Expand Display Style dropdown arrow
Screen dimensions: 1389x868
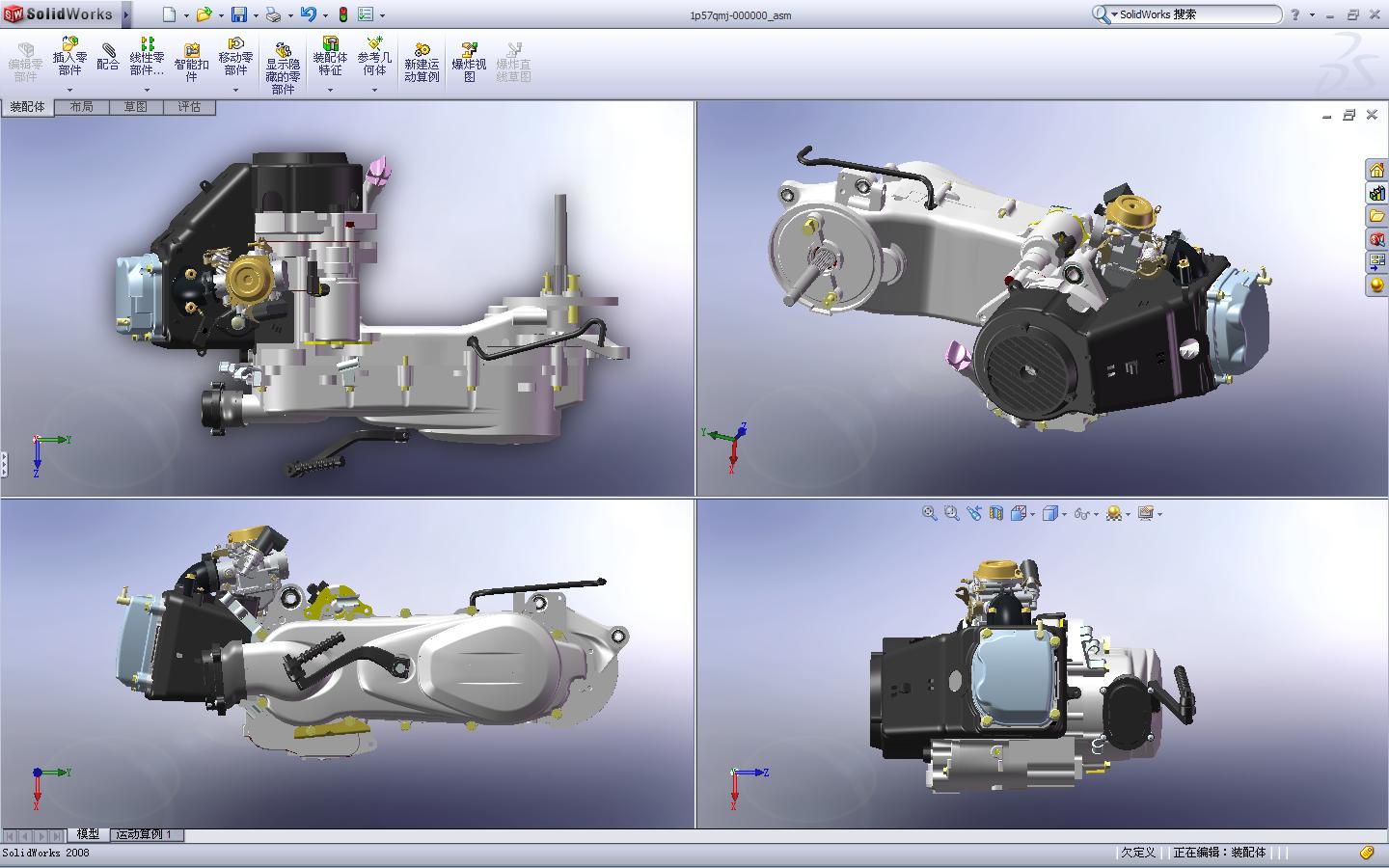tap(1064, 514)
